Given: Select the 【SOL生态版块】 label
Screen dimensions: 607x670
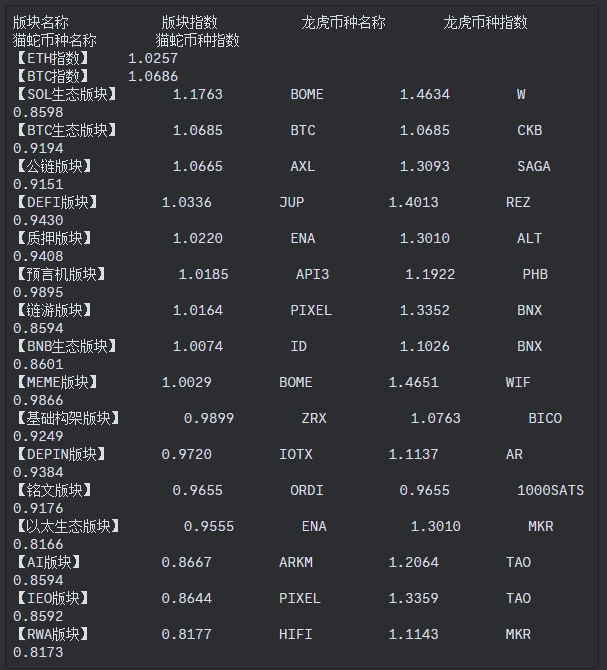Looking at the screenshot, I should pos(67,94).
